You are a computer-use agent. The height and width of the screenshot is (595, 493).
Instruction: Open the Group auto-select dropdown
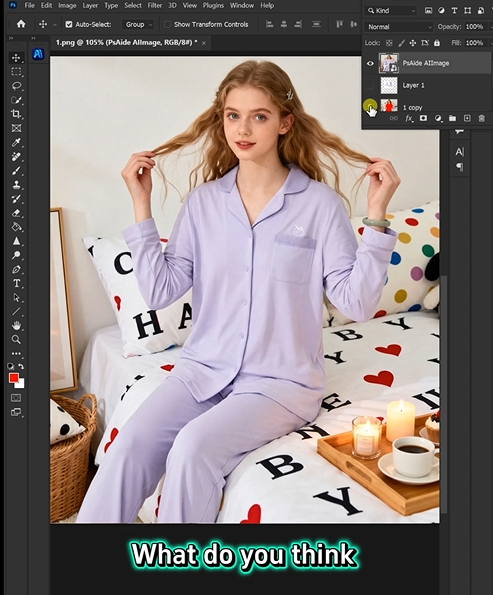[x=138, y=24]
